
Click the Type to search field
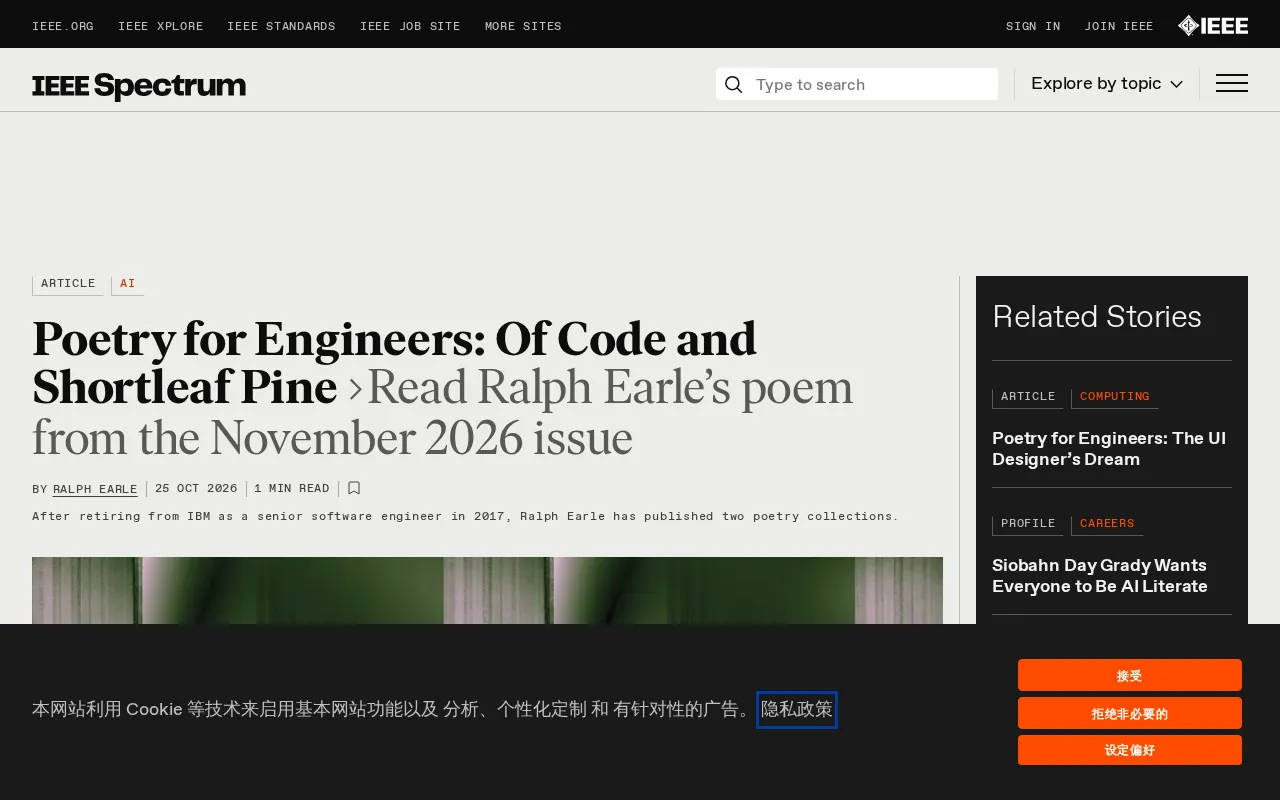pyautogui.click(x=857, y=84)
